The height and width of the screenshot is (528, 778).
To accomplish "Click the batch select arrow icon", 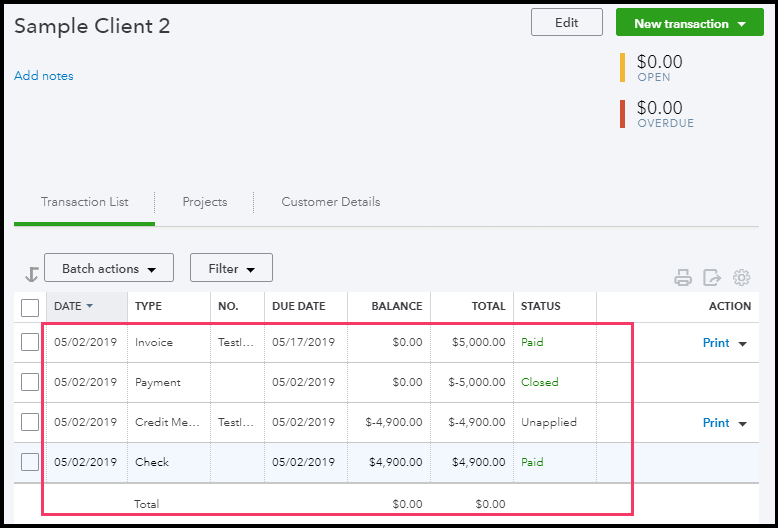I will [x=30, y=273].
